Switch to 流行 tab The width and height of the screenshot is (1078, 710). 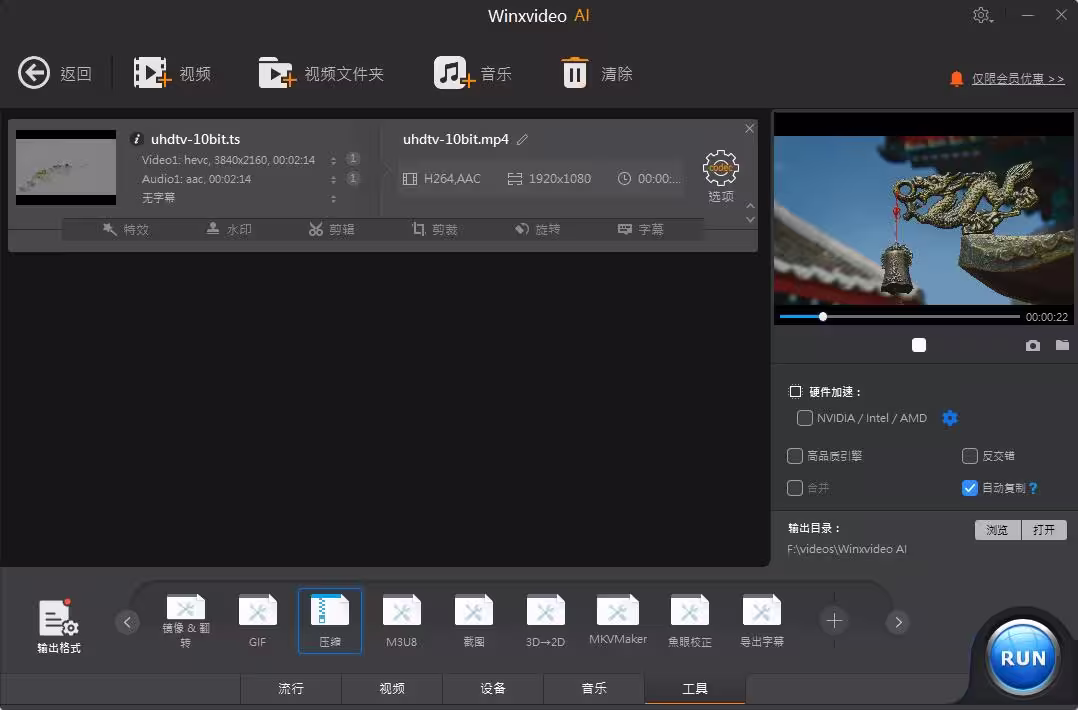coord(290,688)
